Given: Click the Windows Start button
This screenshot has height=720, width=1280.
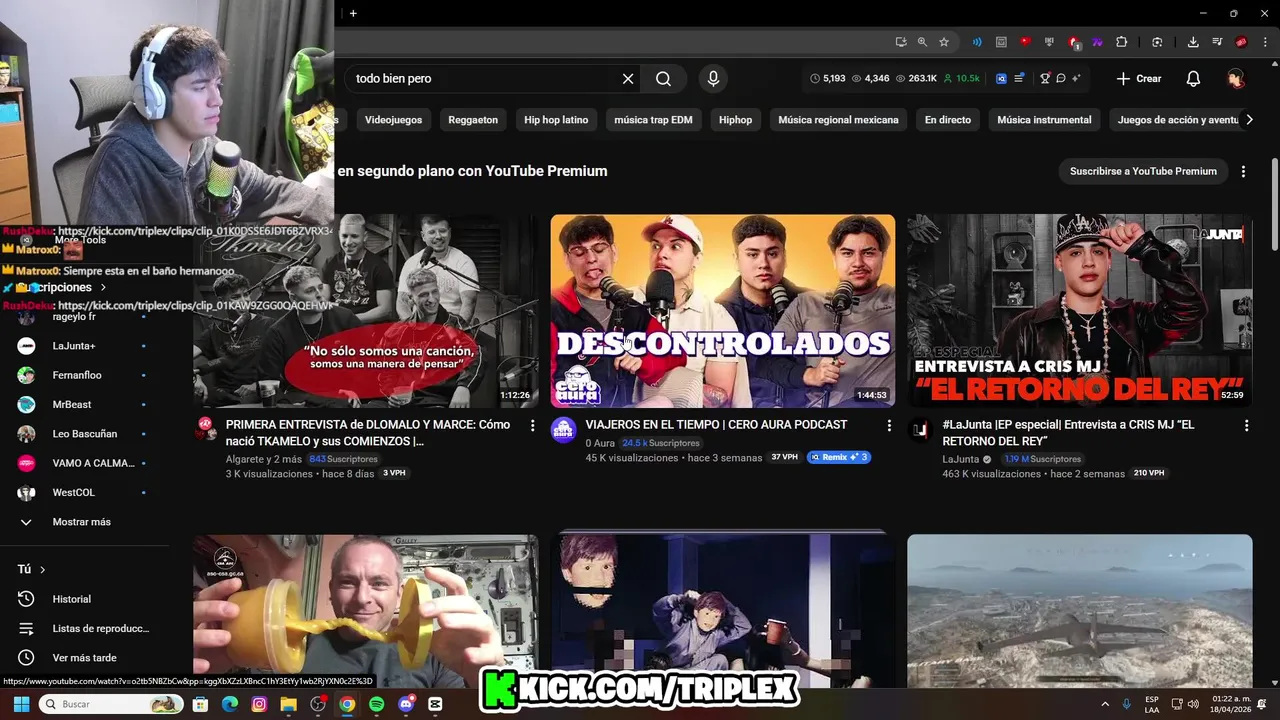Looking at the screenshot, I should 21,704.
